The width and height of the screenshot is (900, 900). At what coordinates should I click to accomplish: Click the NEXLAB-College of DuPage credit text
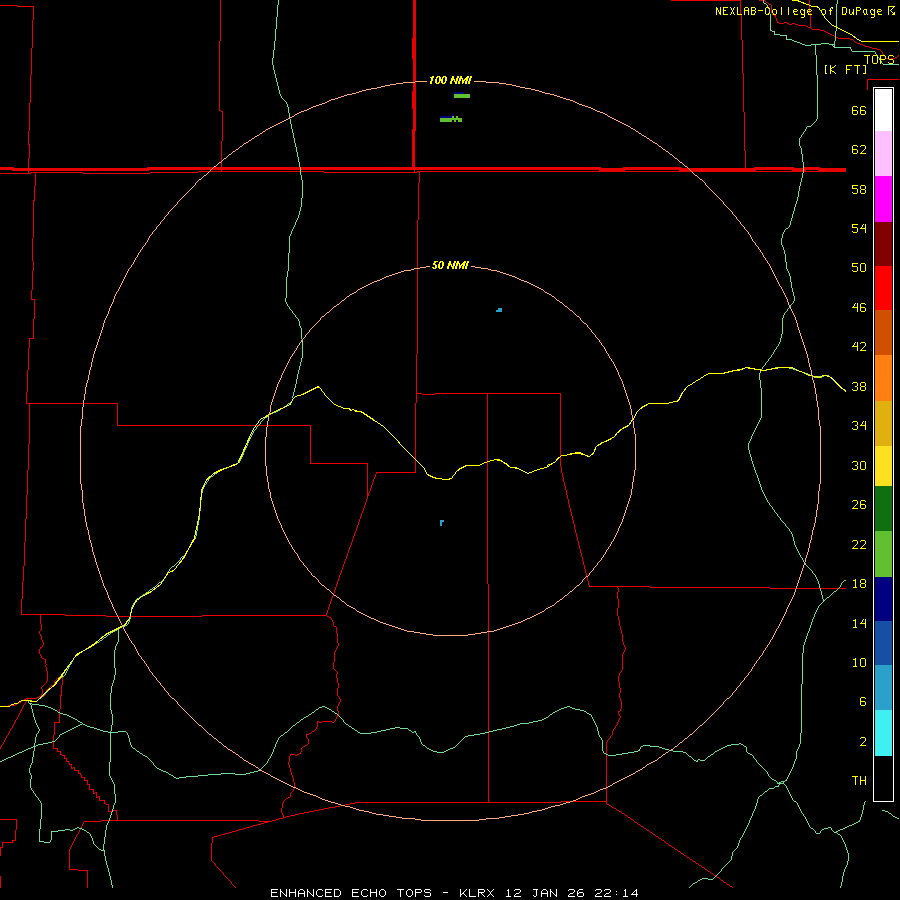(804, 11)
